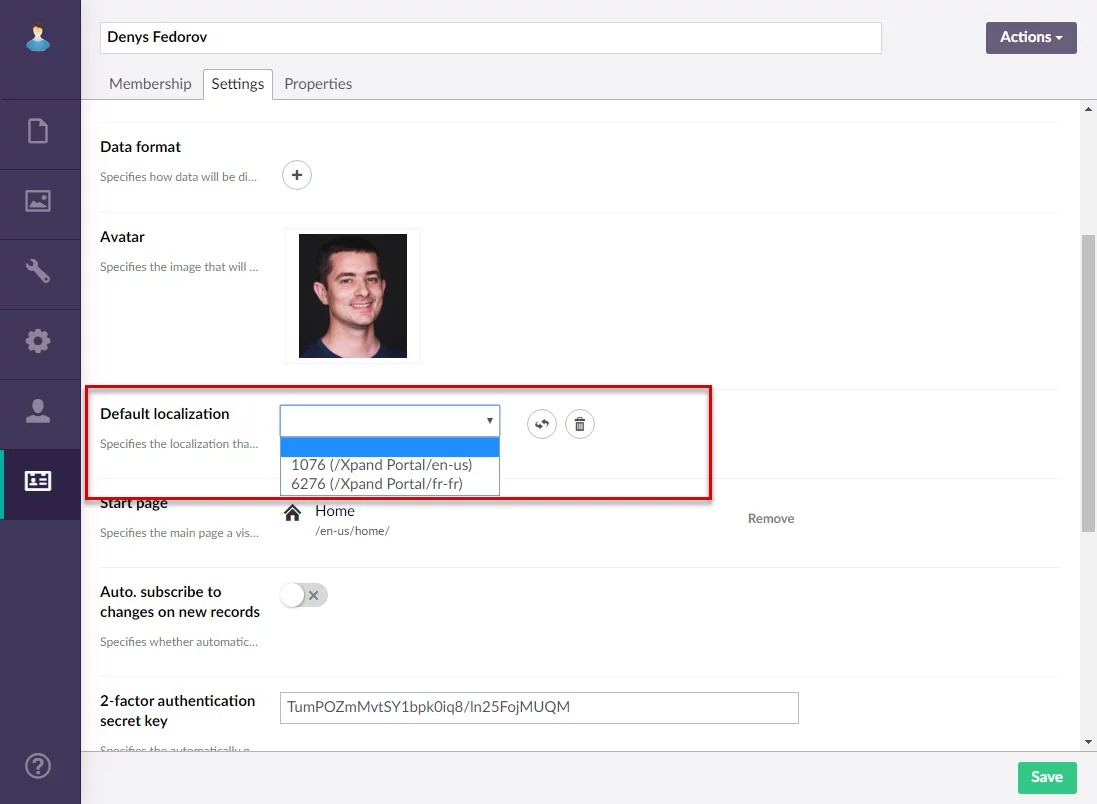Delete Default localization with trash icon
1097x804 pixels.
[x=580, y=424]
